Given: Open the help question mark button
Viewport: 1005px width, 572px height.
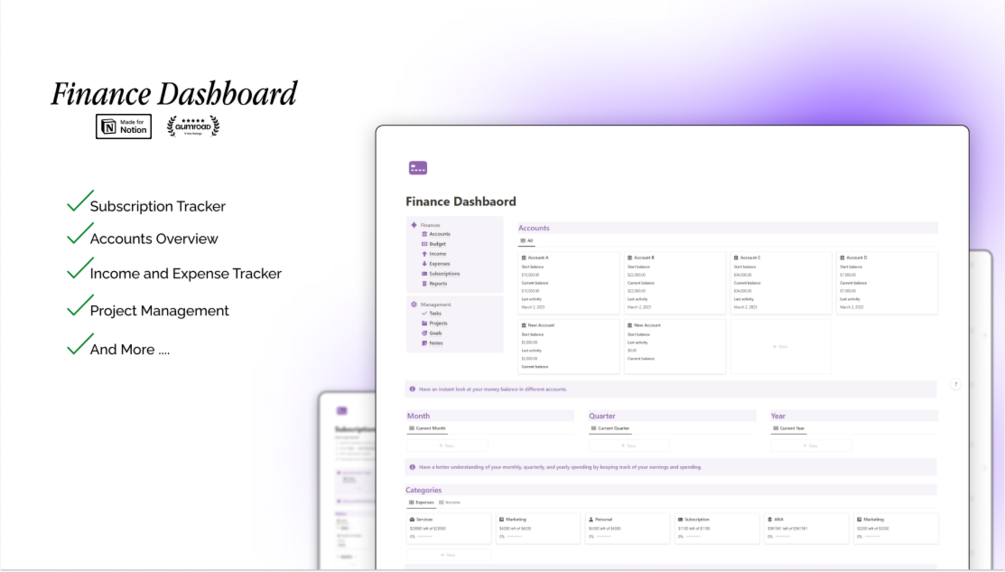Looking at the screenshot, I should pos(955,385).
